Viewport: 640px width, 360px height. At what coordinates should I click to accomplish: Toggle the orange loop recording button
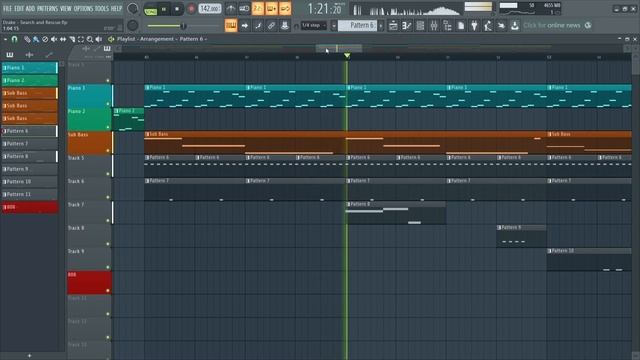[285, 9]
